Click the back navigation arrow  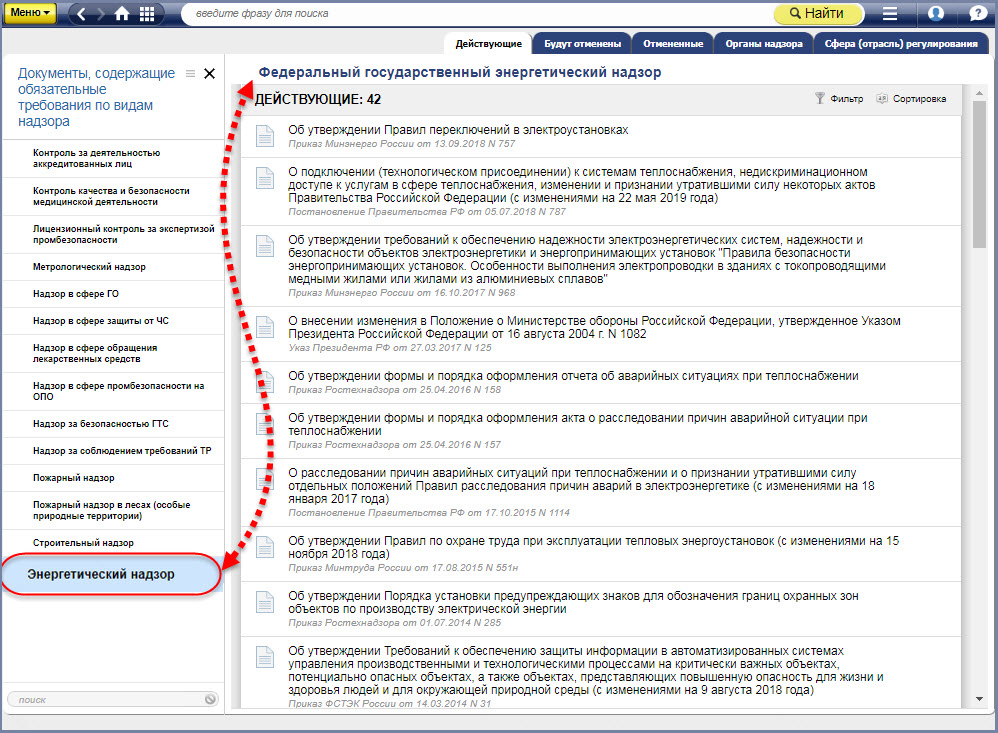(83, 14)
